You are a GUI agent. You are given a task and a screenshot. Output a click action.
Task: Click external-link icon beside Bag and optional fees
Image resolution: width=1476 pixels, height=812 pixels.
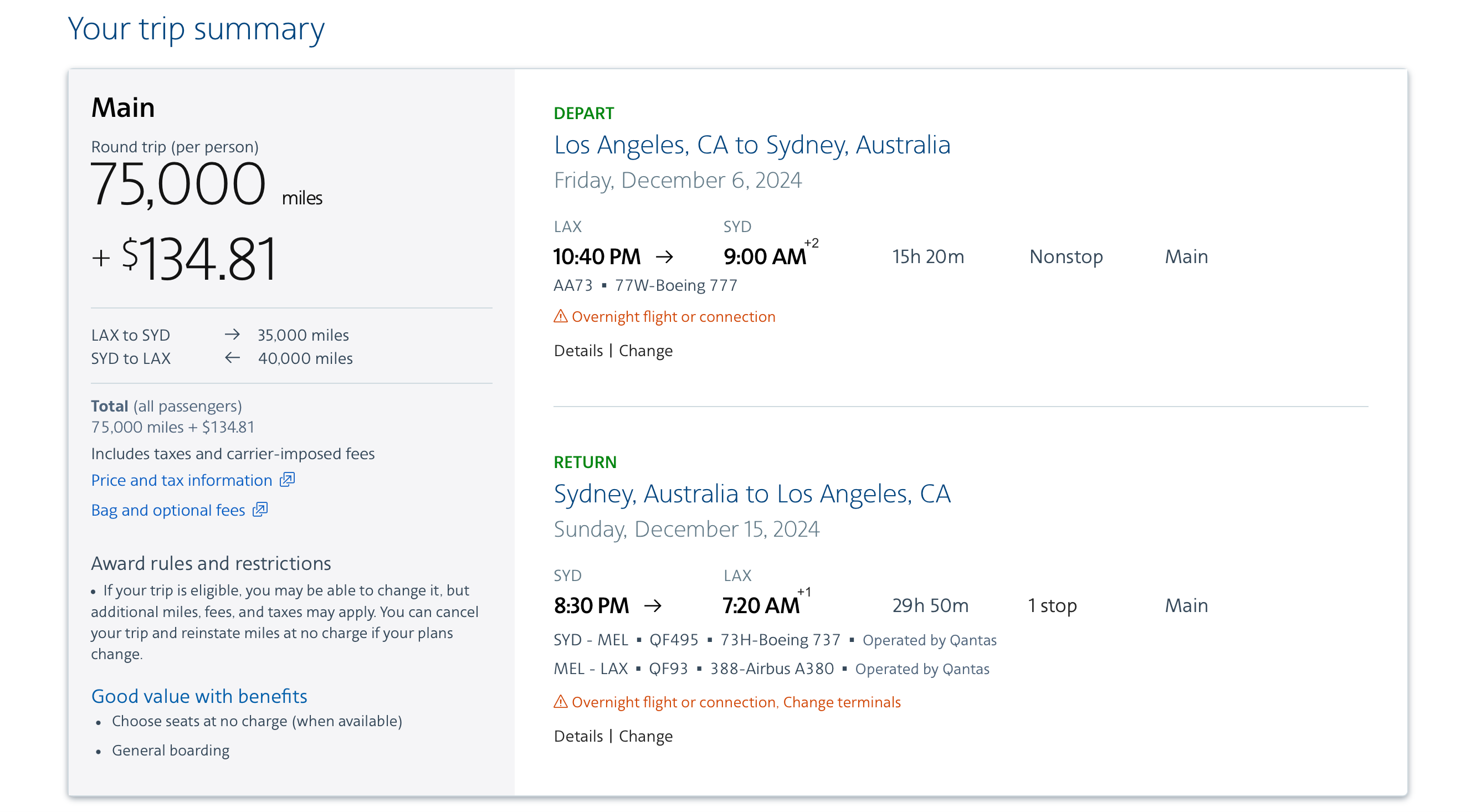(260, 509)
